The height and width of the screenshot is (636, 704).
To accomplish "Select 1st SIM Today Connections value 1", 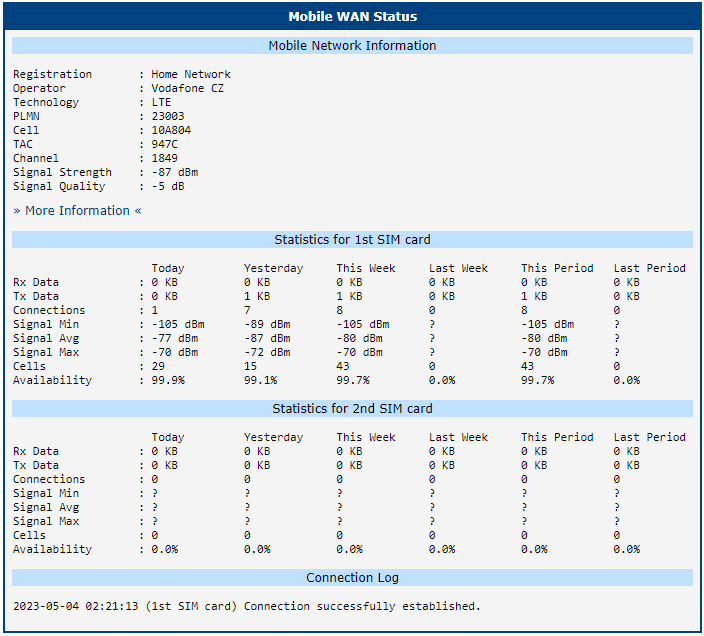I will [x=154, y=310].
